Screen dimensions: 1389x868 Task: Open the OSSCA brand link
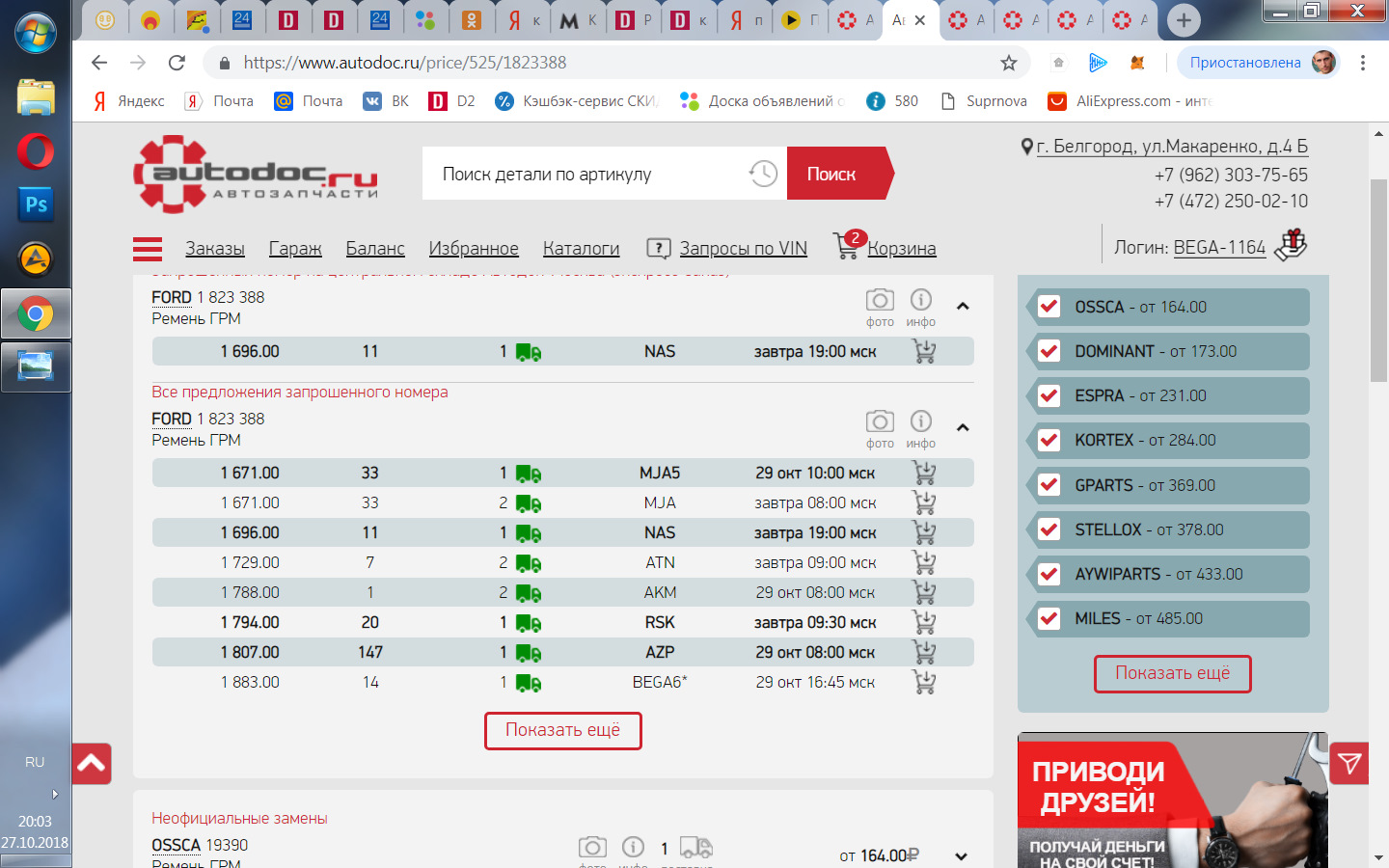[176, 845]
